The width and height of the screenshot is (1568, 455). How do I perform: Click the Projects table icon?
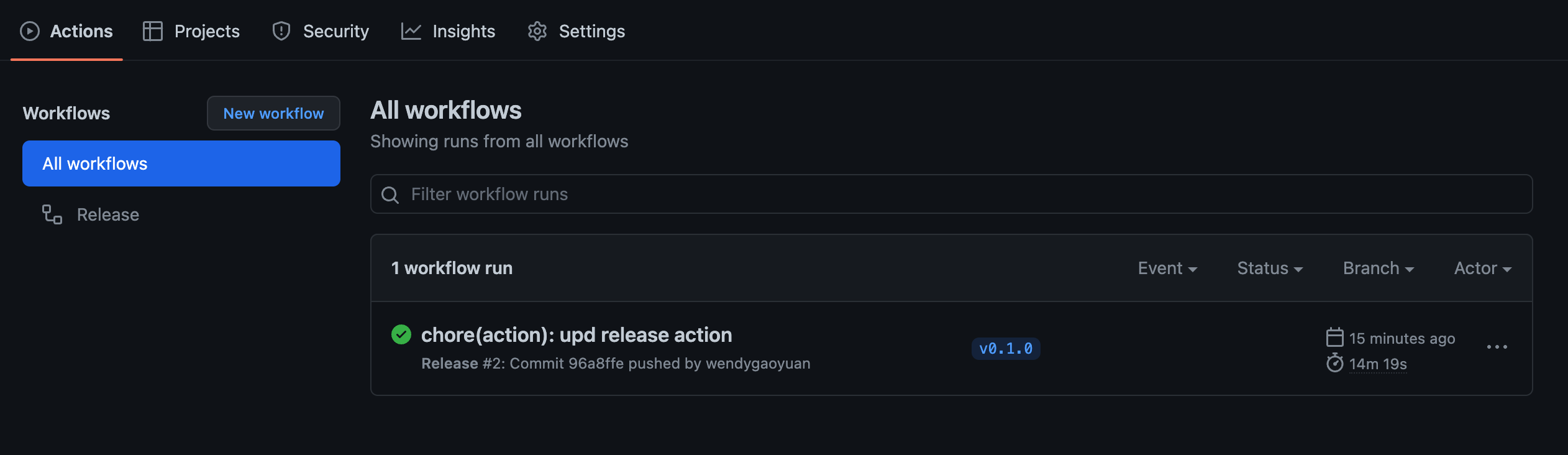point(153,31)
